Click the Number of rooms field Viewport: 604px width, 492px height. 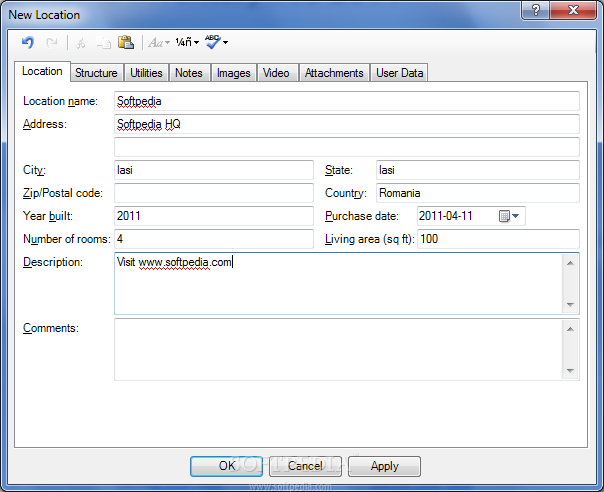214,239
